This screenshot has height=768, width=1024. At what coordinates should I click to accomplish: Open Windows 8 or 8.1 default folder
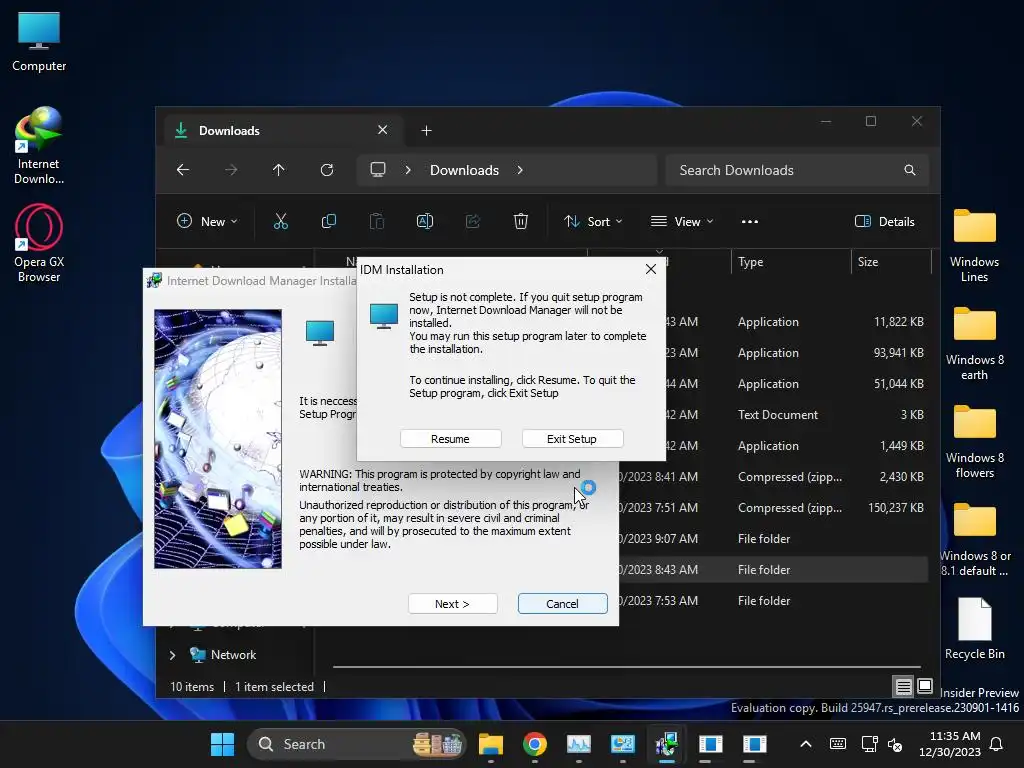tap(974, 539)
